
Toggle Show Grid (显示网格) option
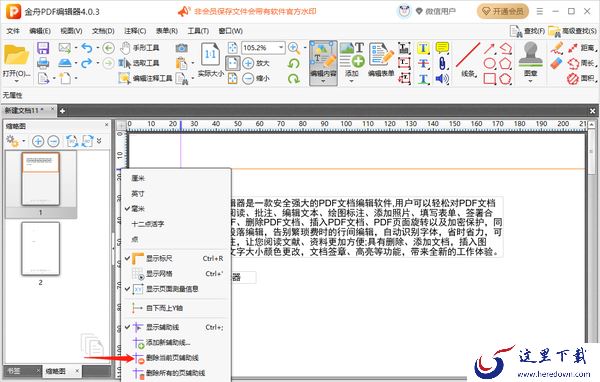176,274
